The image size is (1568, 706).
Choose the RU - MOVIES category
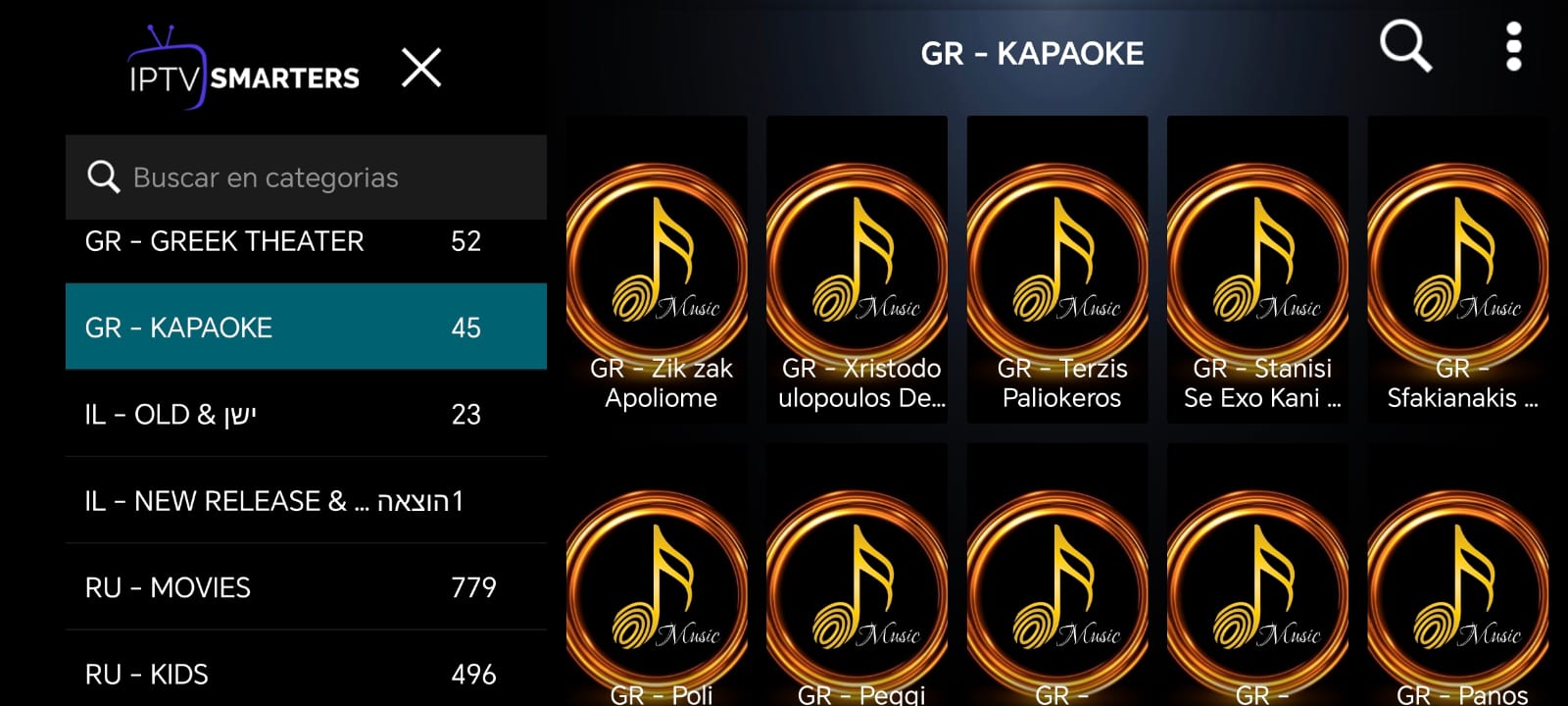[306, 586]
